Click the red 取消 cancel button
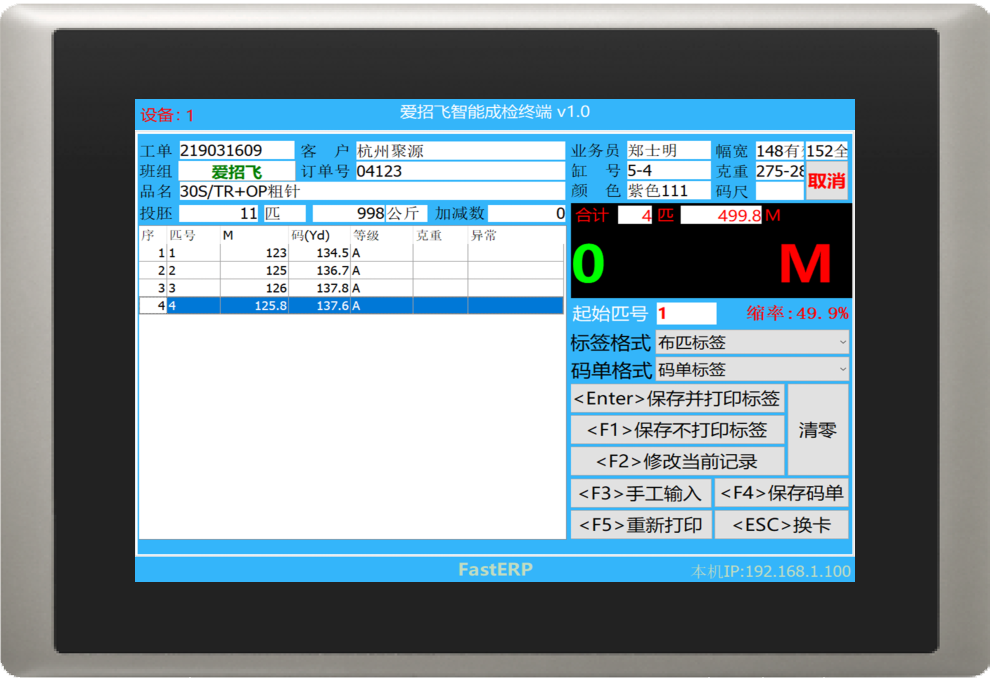The image size is (990, 680). pos(826,181)
